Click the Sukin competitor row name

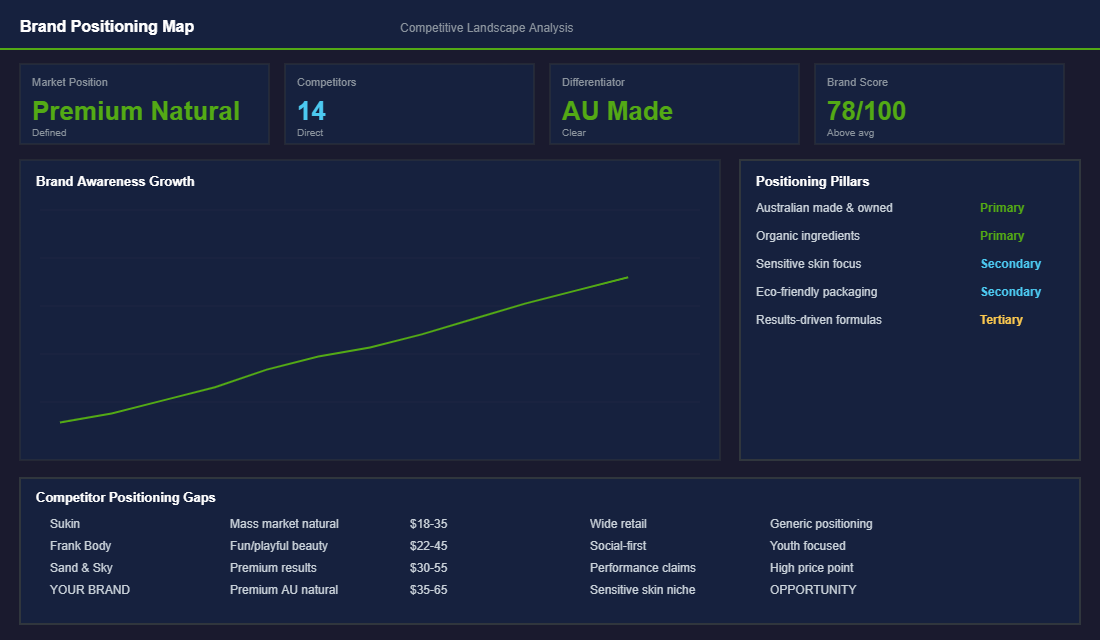pos(65,524)
